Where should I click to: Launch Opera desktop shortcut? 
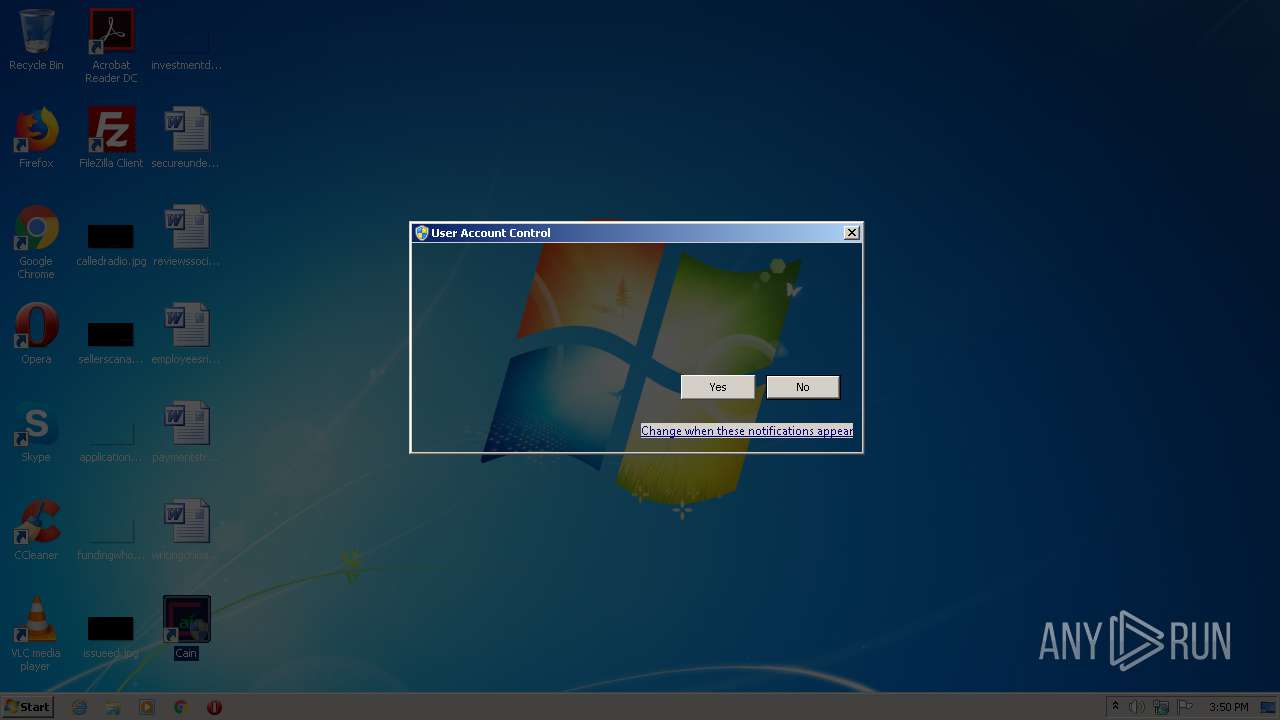pos(36,334)
